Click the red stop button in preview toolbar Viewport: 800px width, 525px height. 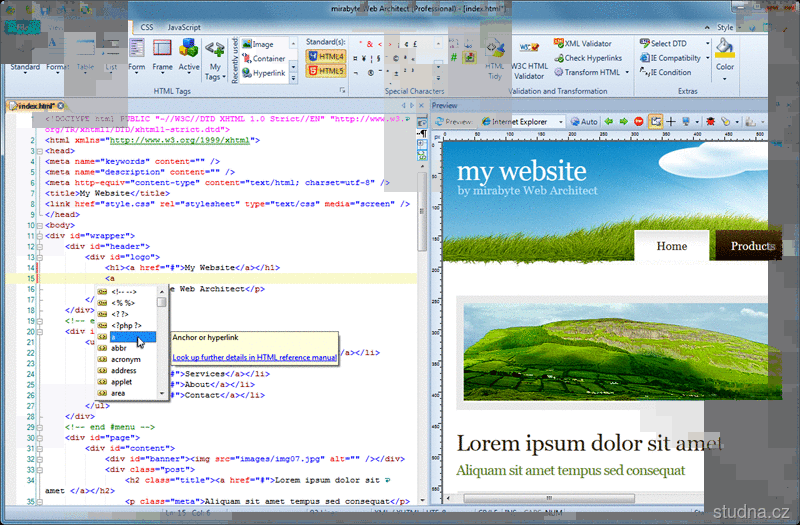point(639,121)
